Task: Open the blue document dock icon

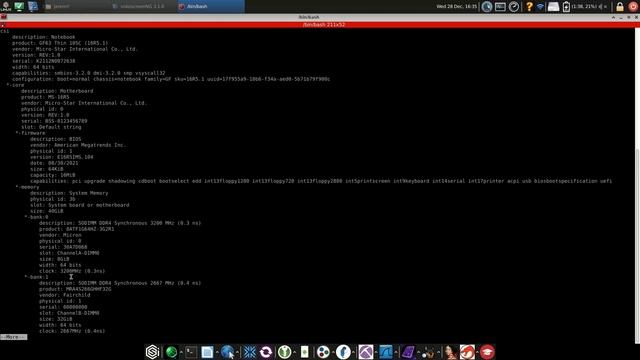Action: tap(207, 352)
